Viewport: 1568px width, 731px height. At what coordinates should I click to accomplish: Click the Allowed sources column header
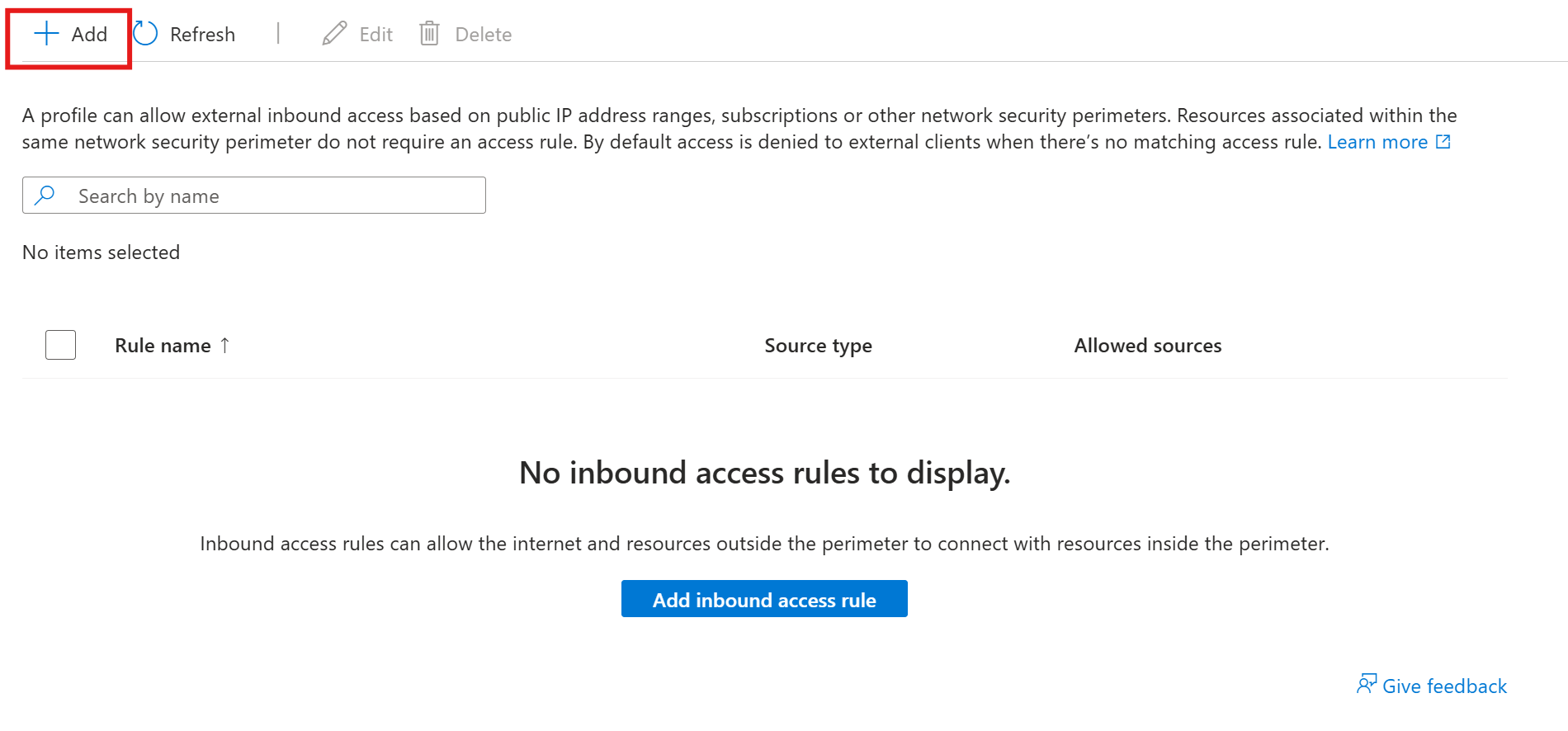1147,346
